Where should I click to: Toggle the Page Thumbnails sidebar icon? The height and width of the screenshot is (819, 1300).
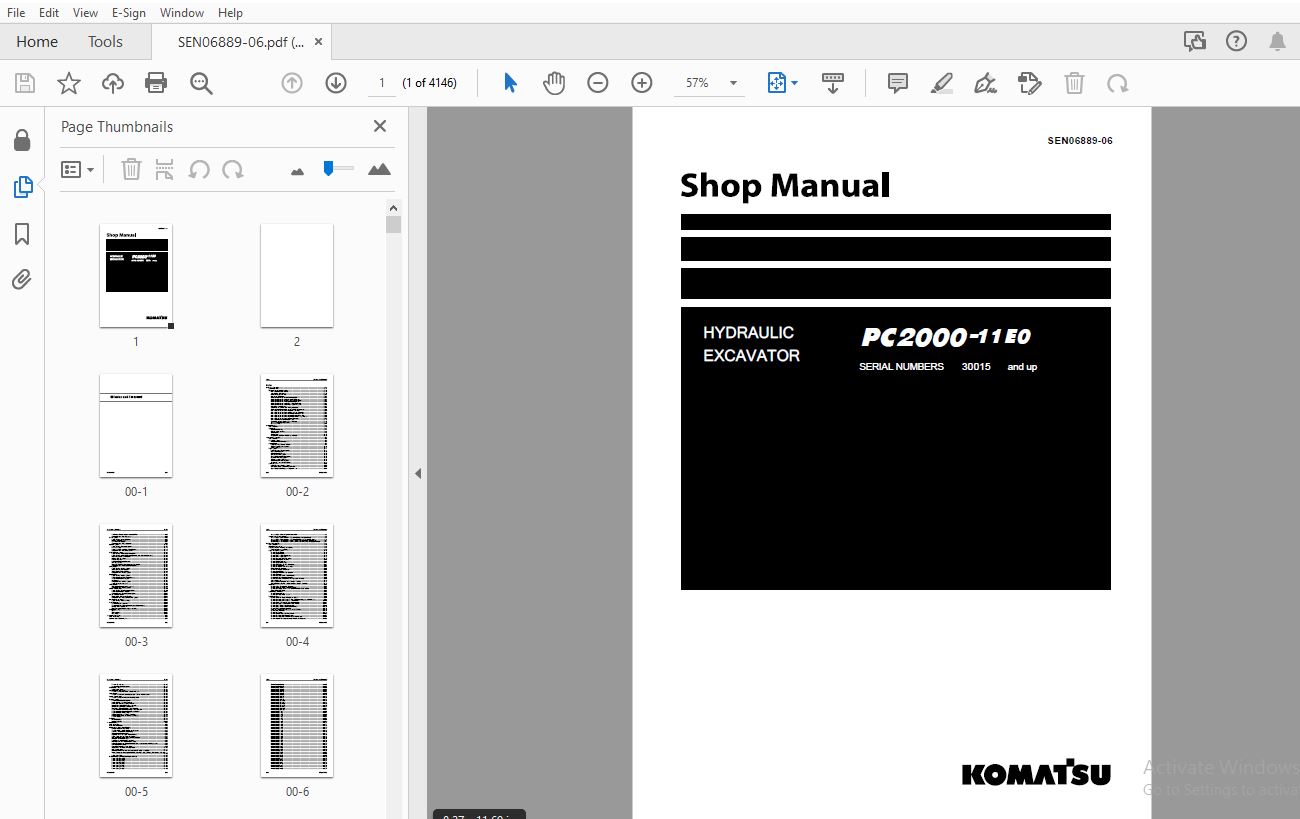tap(22, 186)
